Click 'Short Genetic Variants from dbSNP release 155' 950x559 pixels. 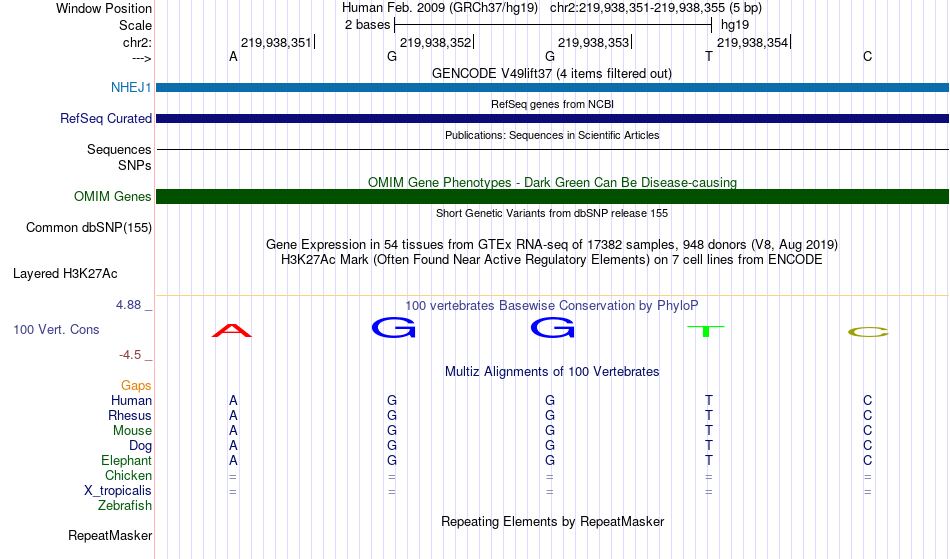552,213
